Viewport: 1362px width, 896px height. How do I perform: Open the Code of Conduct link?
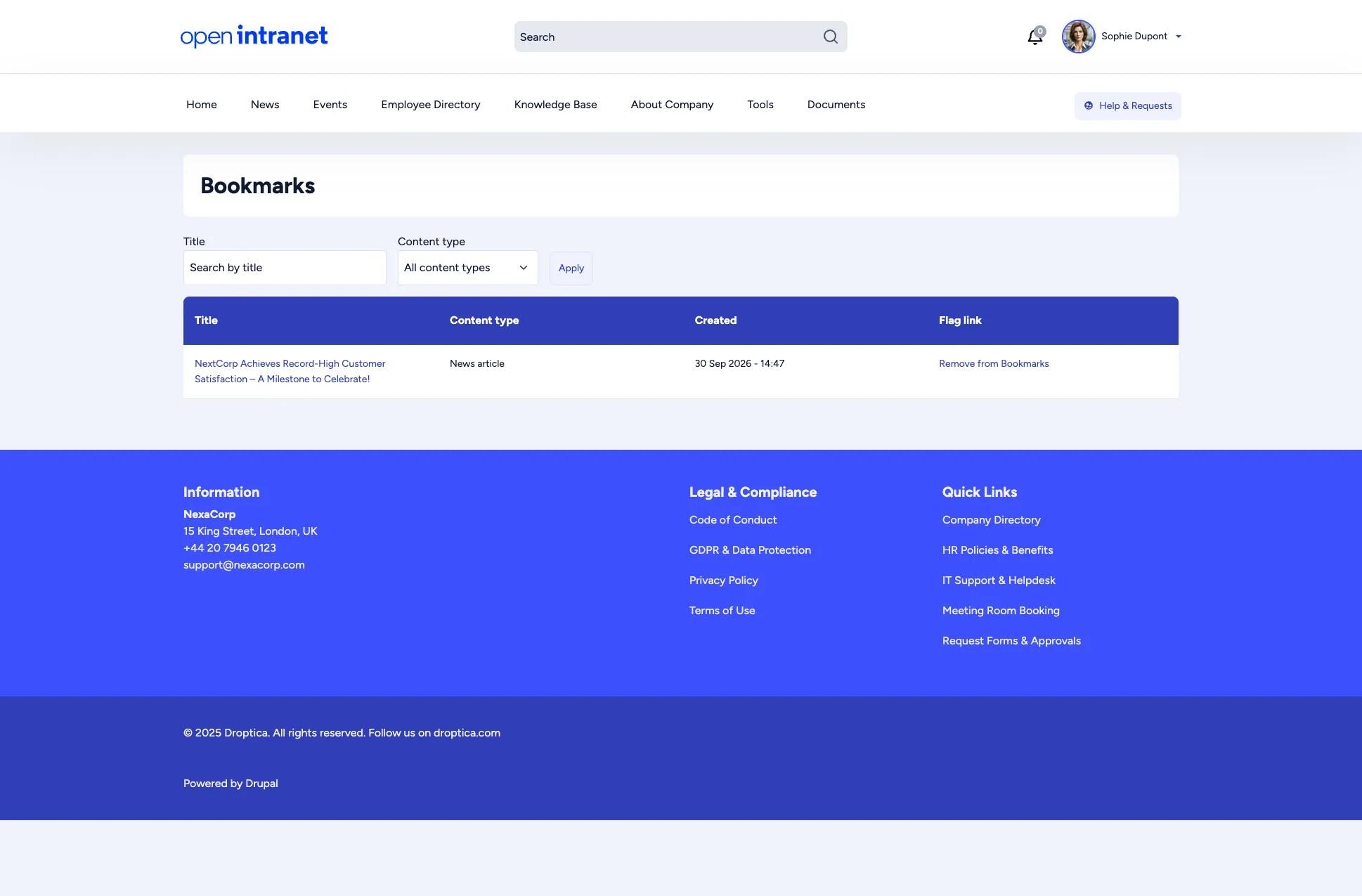click(733, 520)
